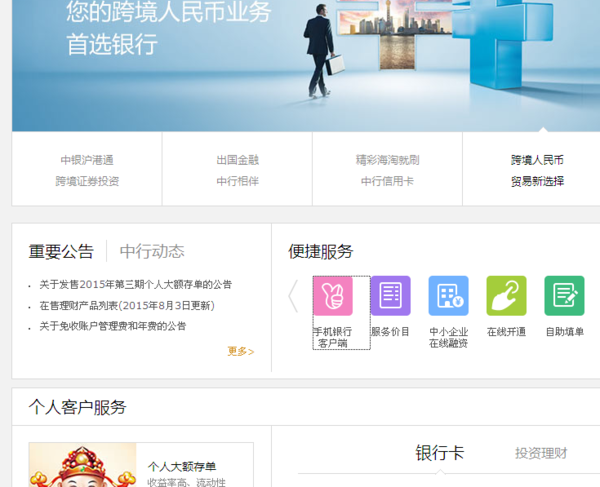Open the 在线开通 green hand icon
This screenshot has width=600, height=487.
pyautogui.click(x=506, y=296)
